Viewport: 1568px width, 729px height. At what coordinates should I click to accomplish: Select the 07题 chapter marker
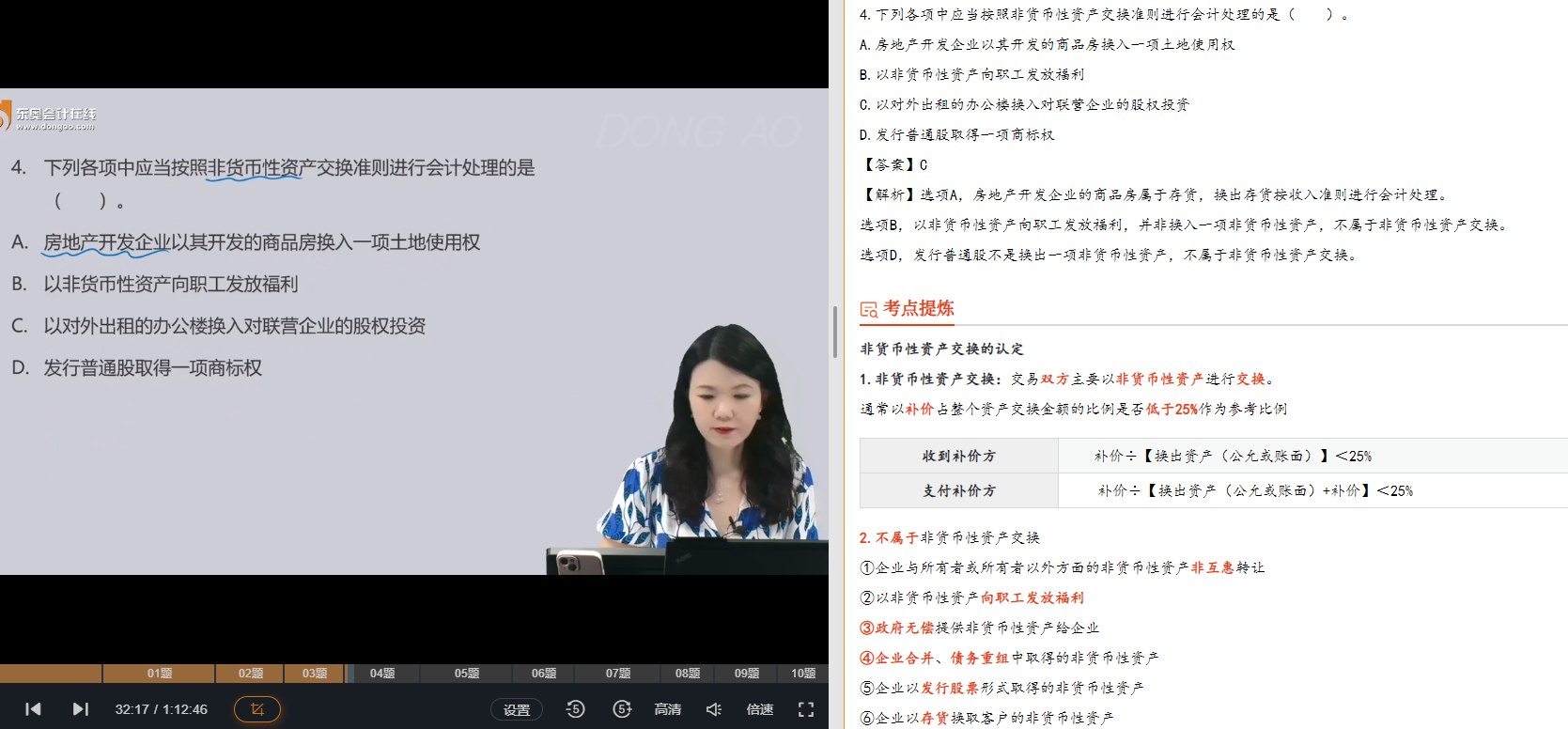tap(618, 674)
